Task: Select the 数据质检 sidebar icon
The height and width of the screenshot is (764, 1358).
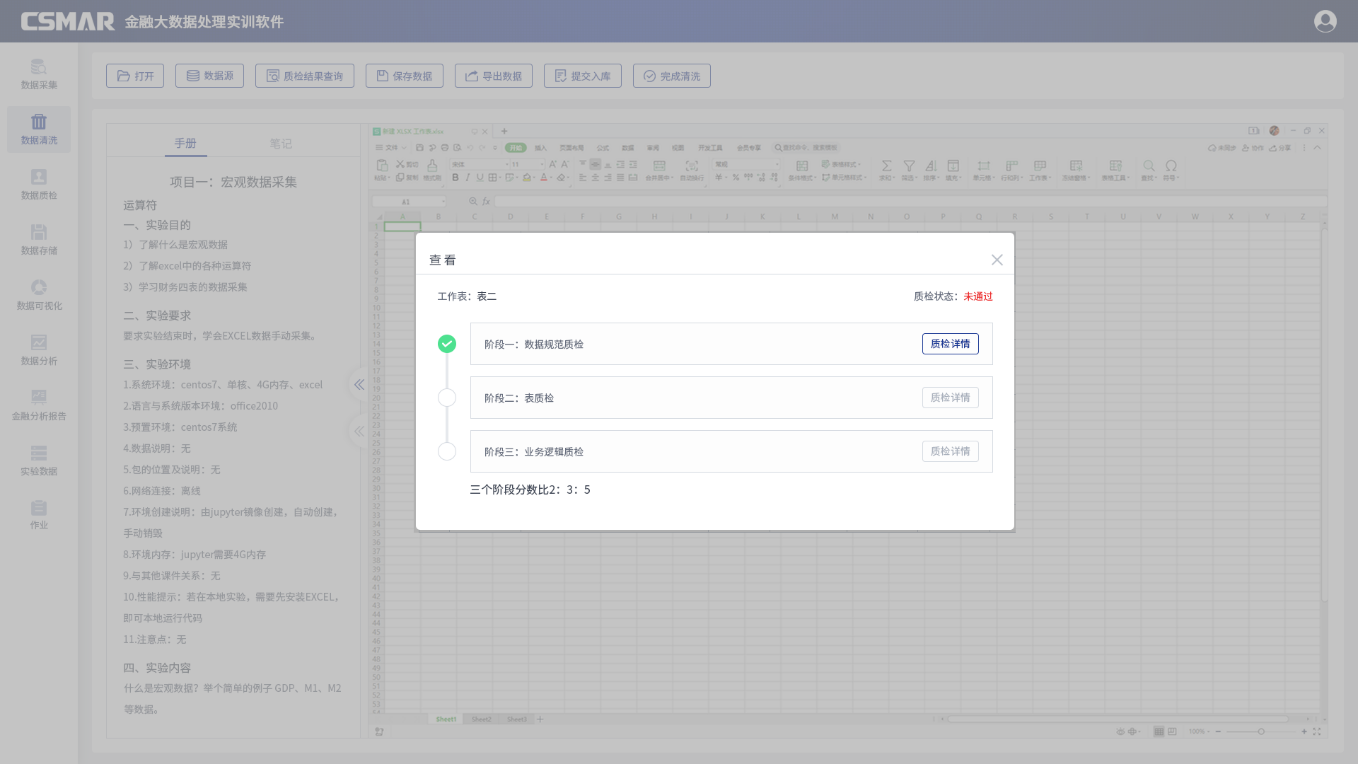Action: (38, 184)
